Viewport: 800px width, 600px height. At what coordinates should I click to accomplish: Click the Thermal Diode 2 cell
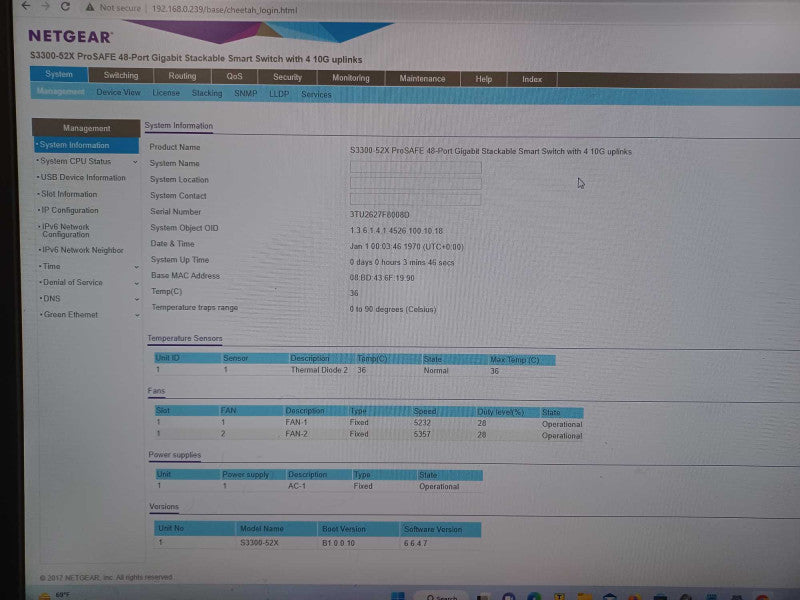(x=319, y=370)
